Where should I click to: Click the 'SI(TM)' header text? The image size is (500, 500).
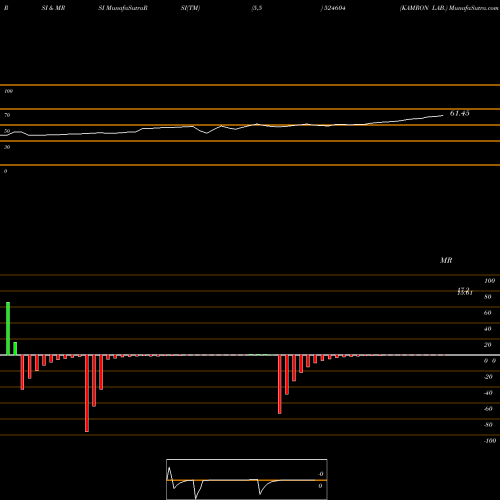[x=190, y=8]
